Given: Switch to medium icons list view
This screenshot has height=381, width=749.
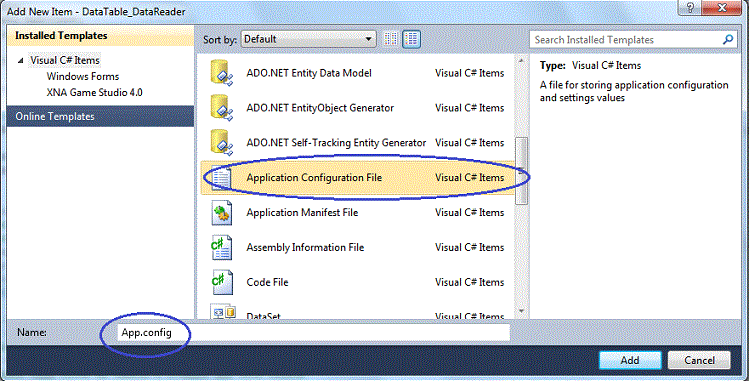Looking at the screenshot, I should [x=411, y=39].
